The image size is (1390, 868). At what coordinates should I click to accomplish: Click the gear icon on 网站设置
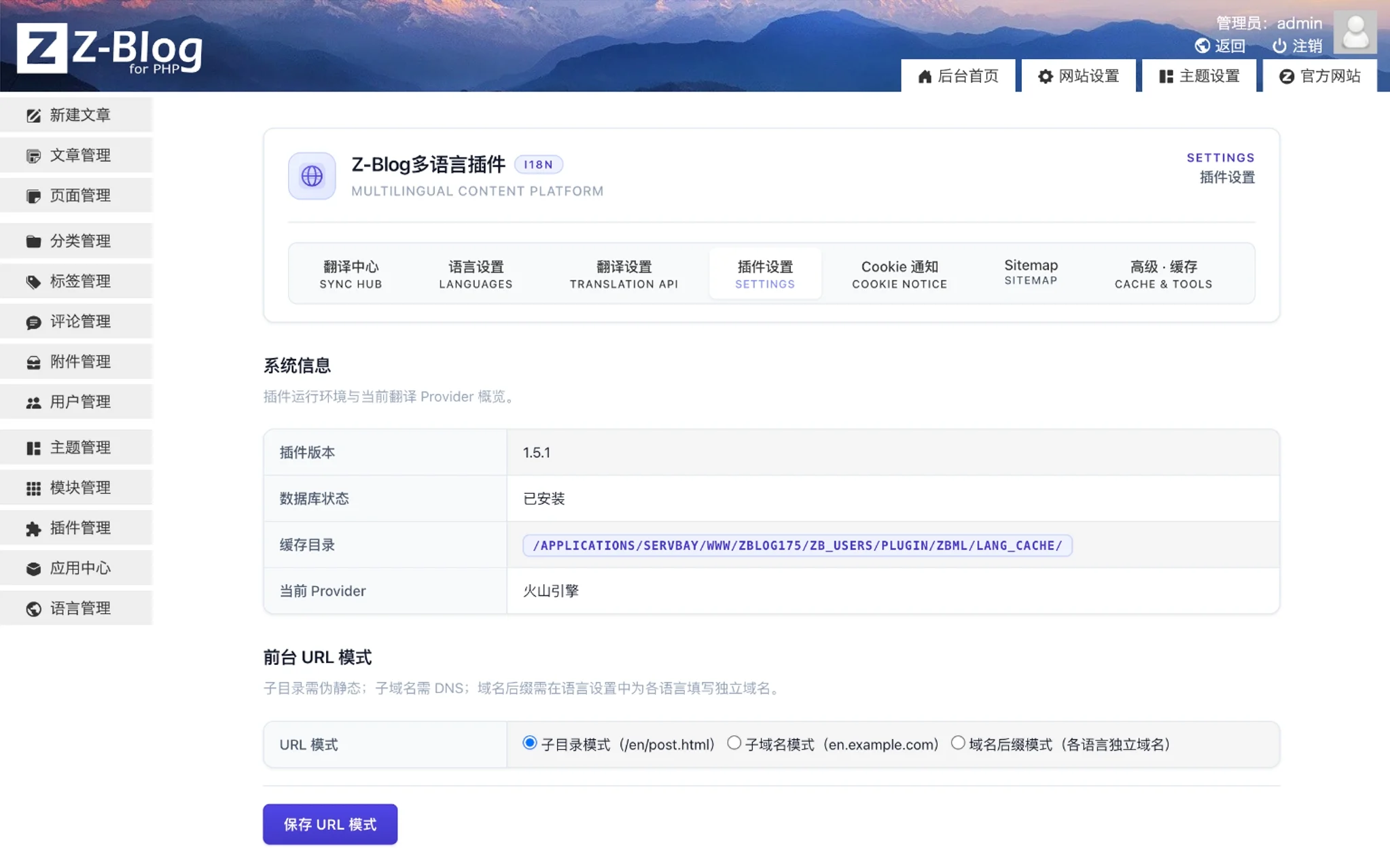1046,76
